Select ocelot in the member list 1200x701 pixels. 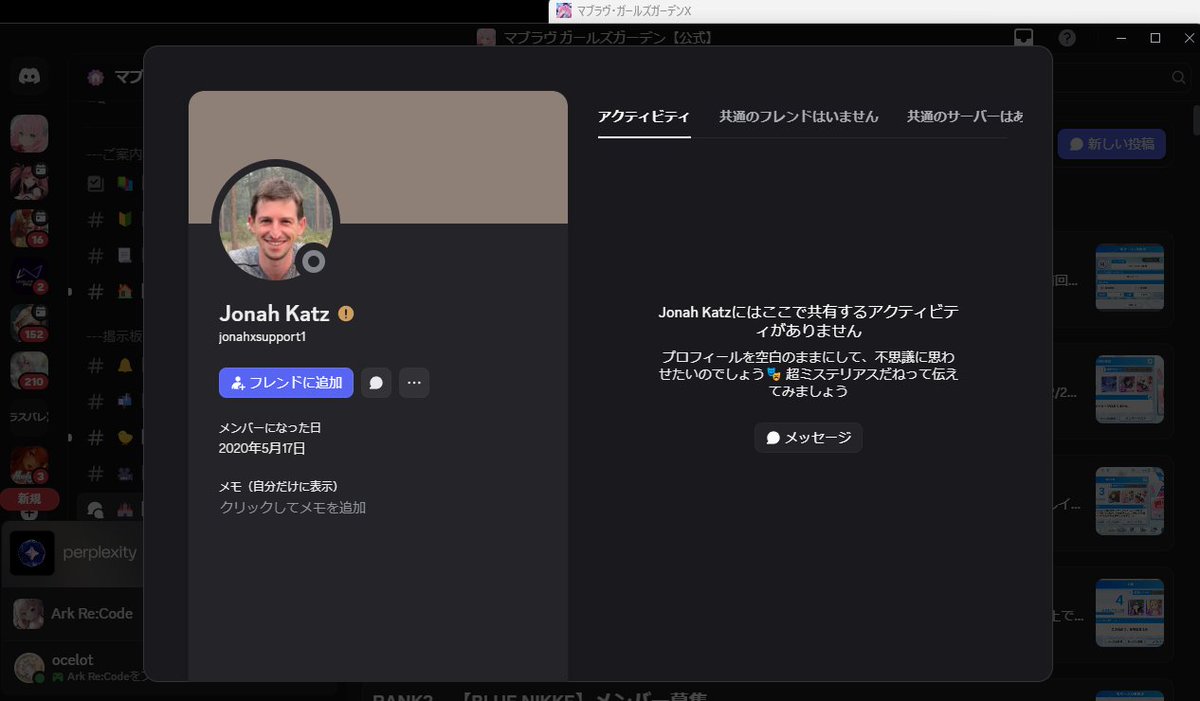coord(75,661)
